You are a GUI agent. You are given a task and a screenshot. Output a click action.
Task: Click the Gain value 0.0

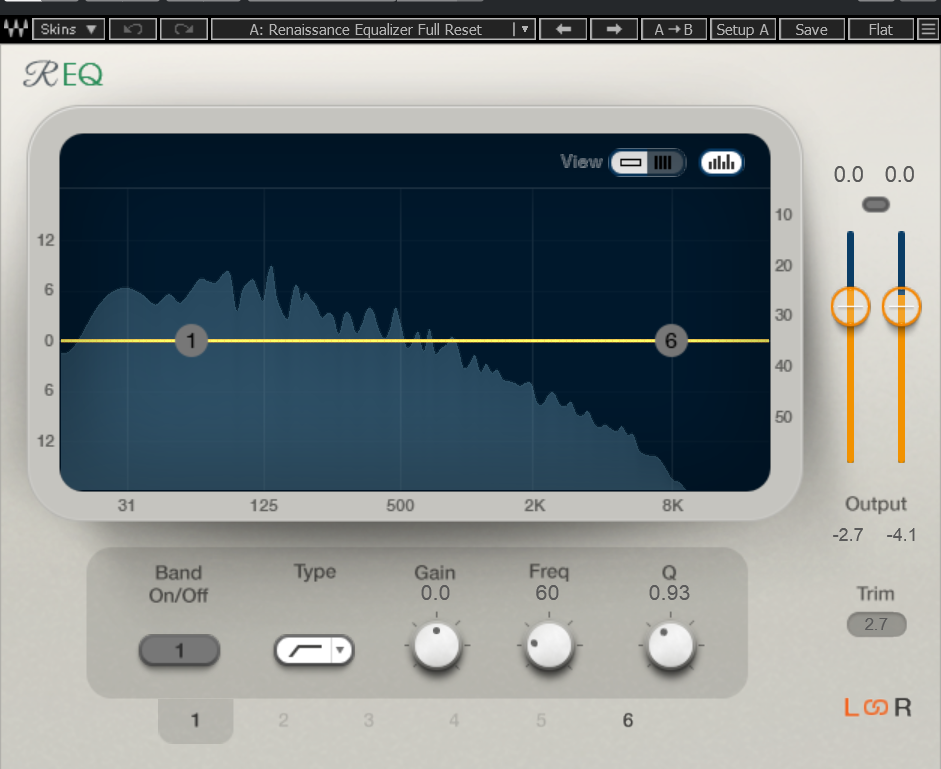pos(435,593)
